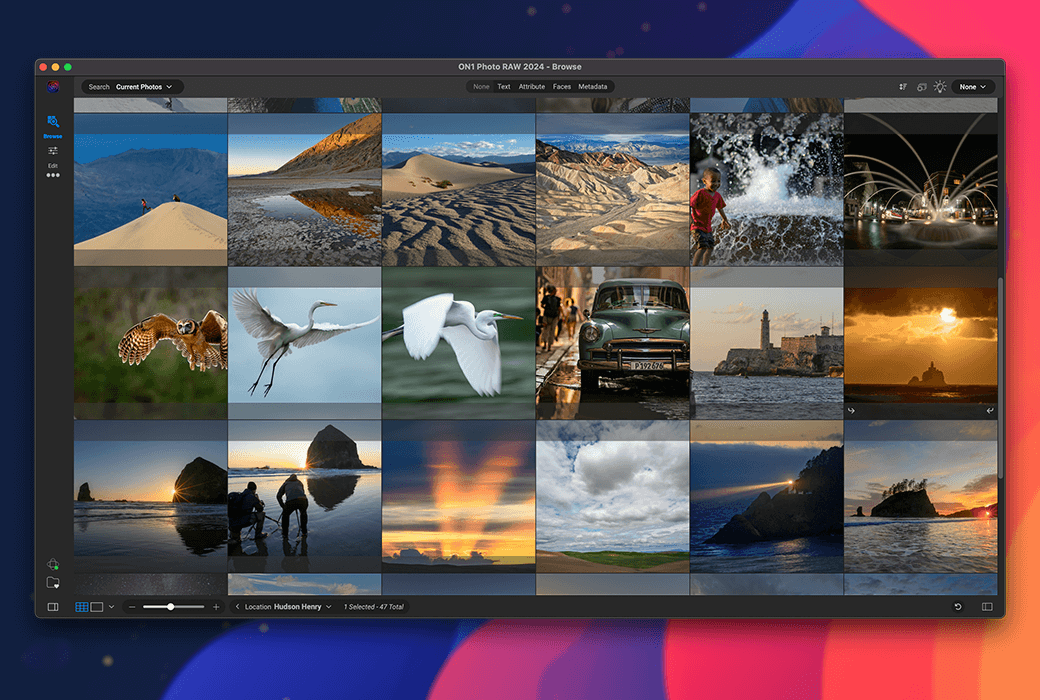The height and width of the screenshot is (700, 1040).
Task: Select the eroded badlands landscape thumbnail
Action: click(612, 189)
